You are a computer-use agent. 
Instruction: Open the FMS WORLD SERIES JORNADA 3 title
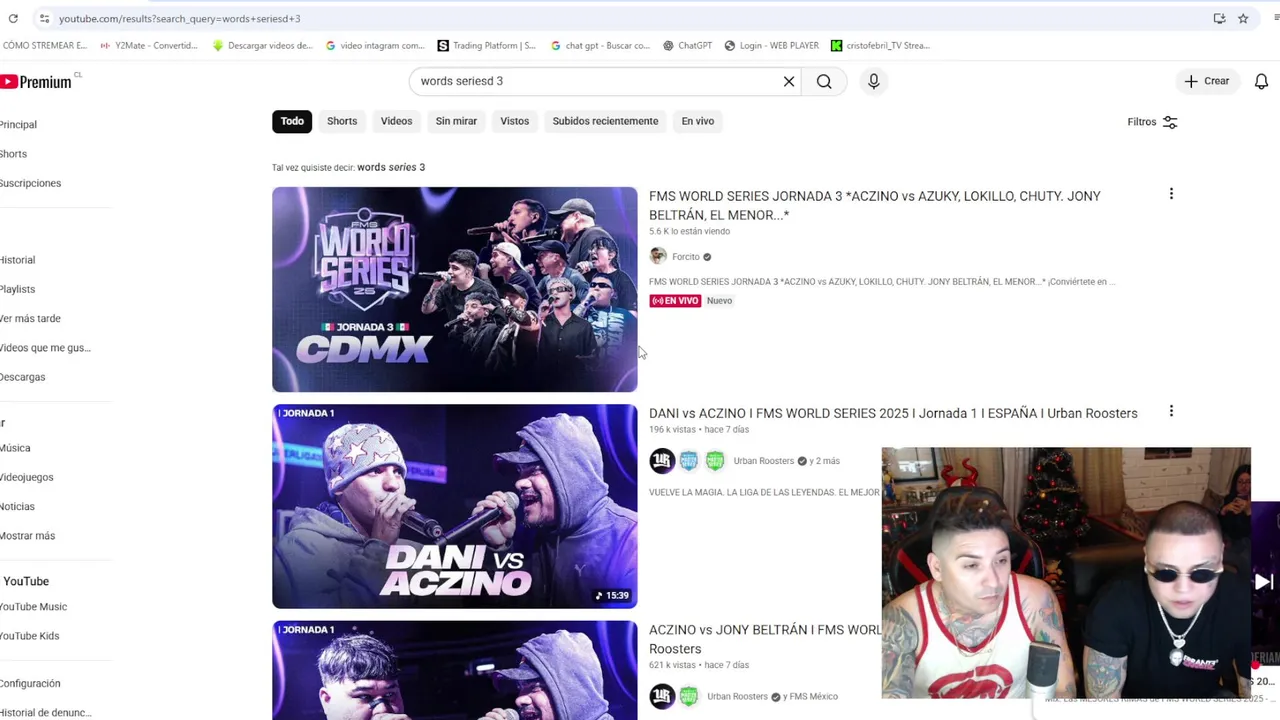point(875,205)
